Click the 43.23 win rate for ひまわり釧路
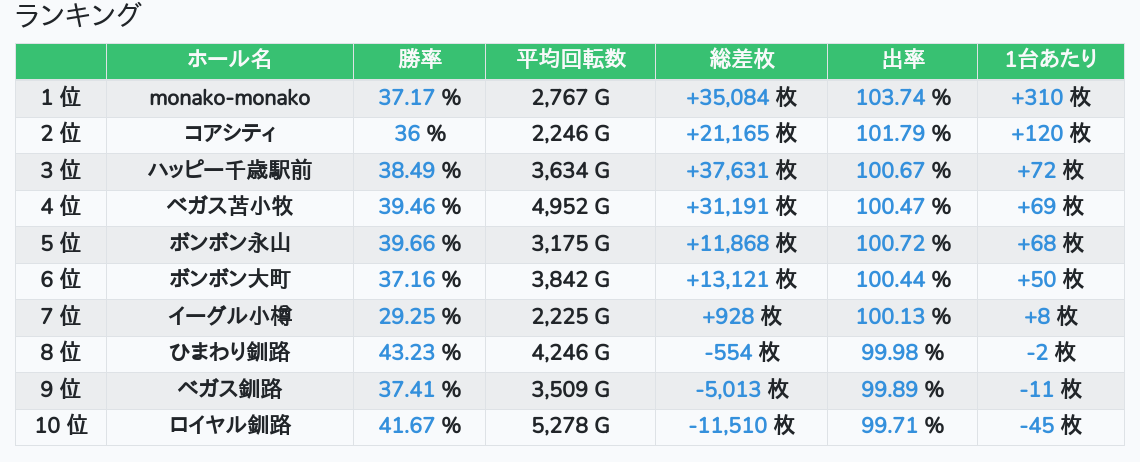1140x462 pixels. pos(407,352)
